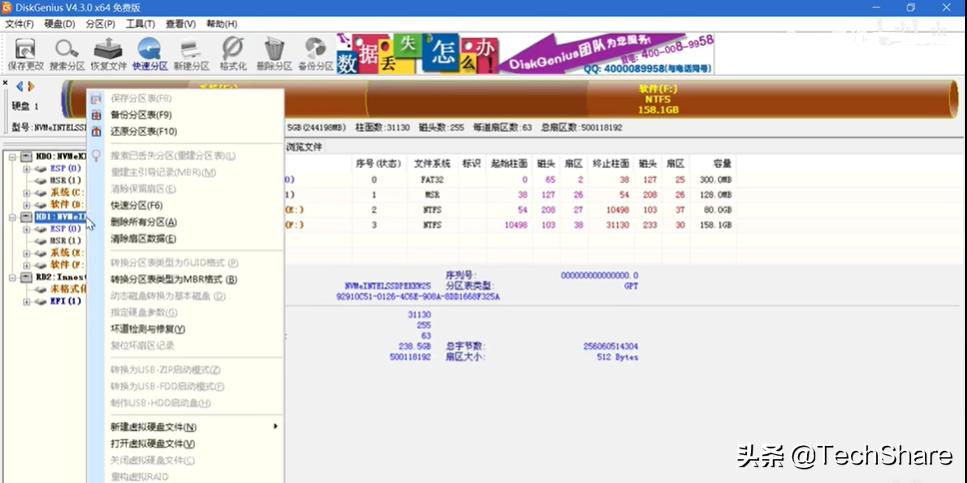The width and height of the screenshot is (967, 483).
Task: Click the FAT32 file system cell
Action: click(431, 180)
